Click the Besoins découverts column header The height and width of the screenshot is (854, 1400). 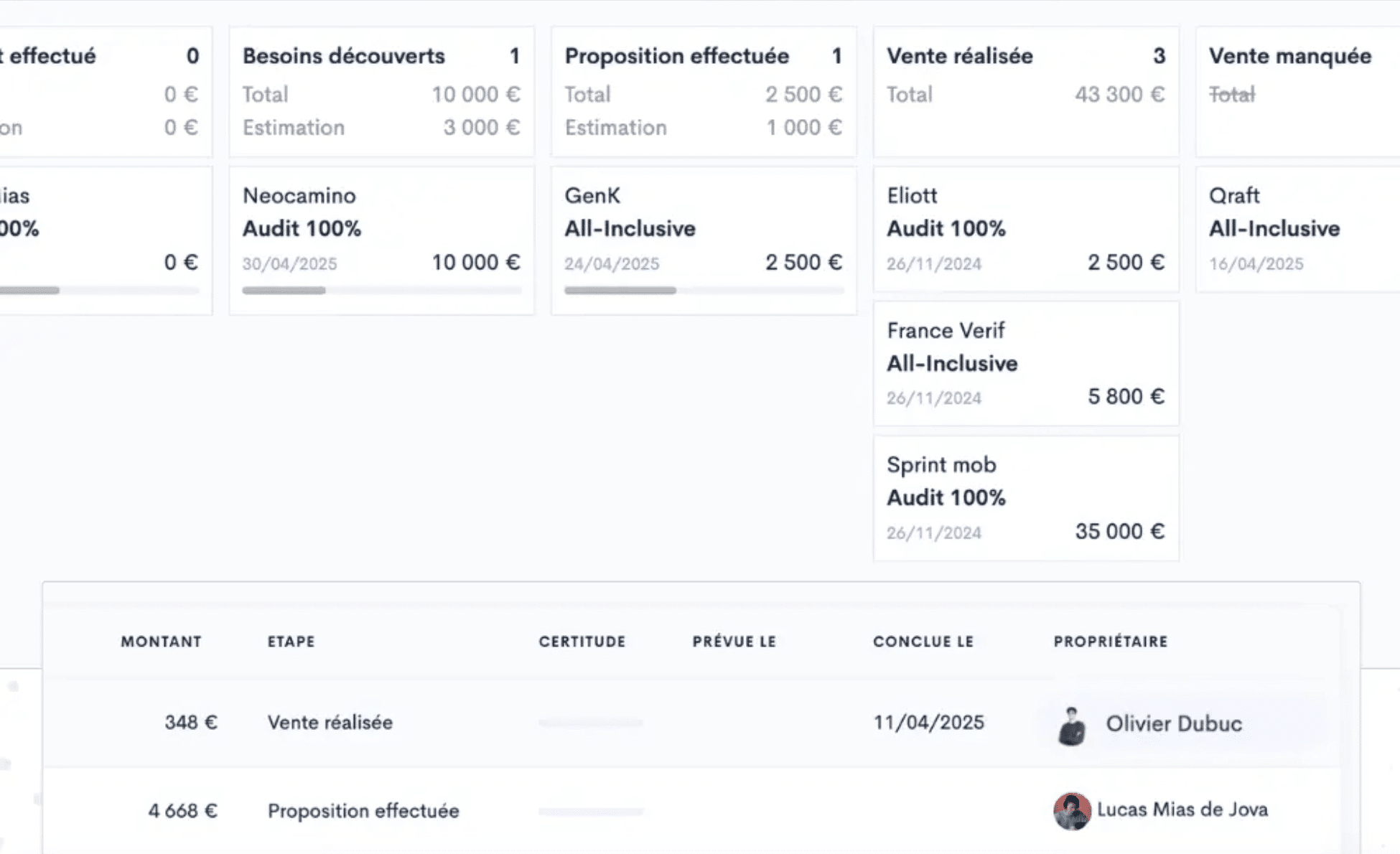click(x=344, y=56)
